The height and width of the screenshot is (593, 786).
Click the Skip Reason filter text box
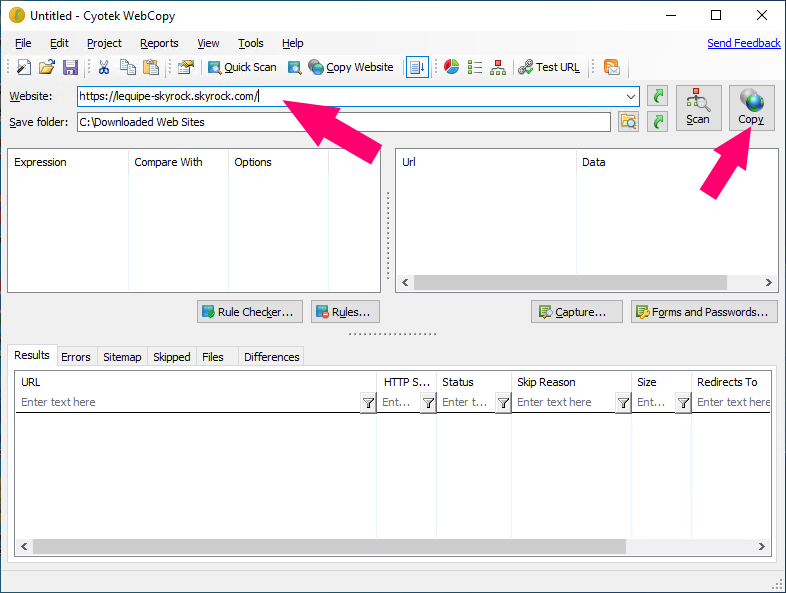[x=564, y=402]
